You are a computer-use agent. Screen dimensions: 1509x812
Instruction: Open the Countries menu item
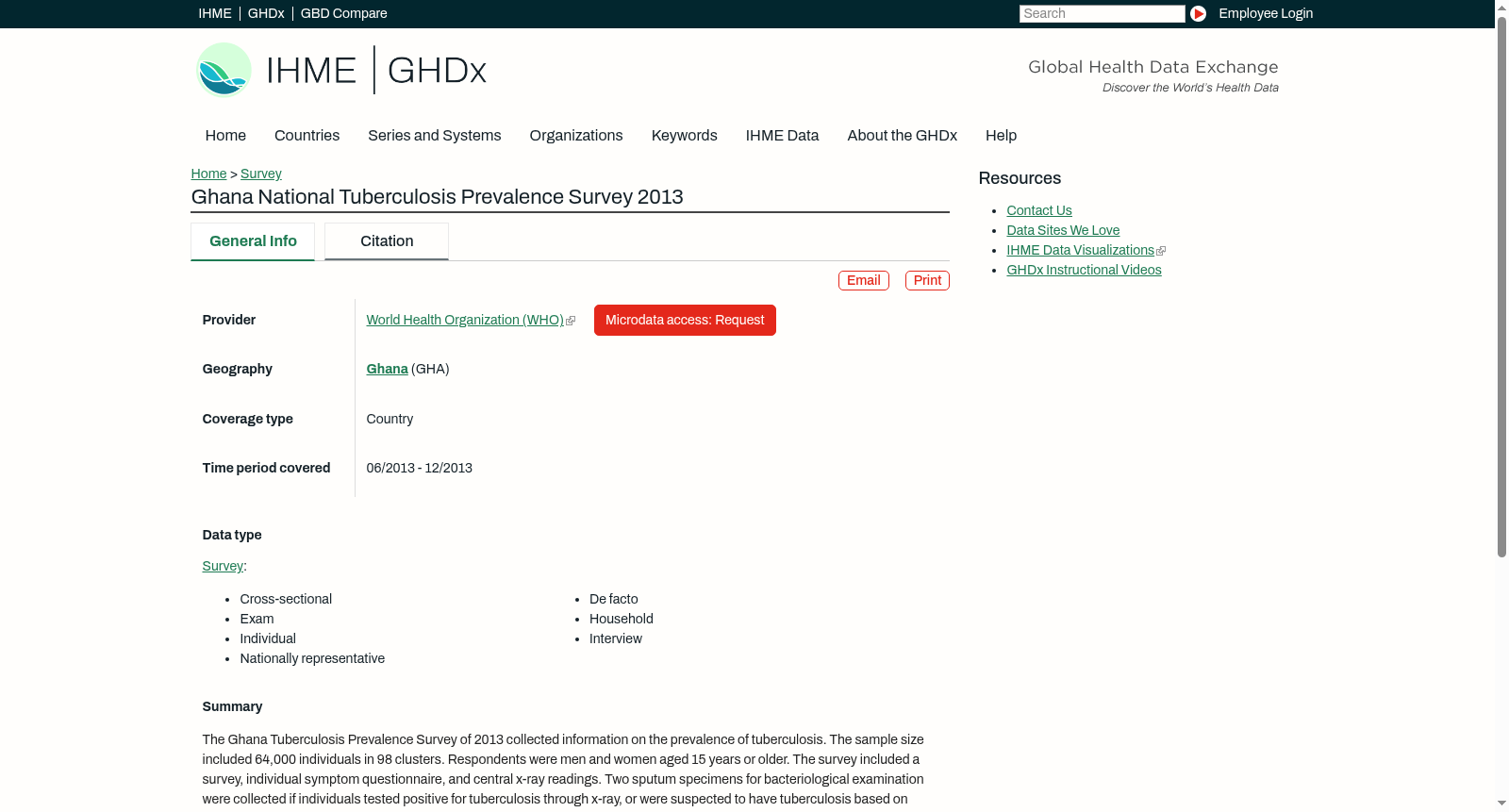click(x=307, y=135)
